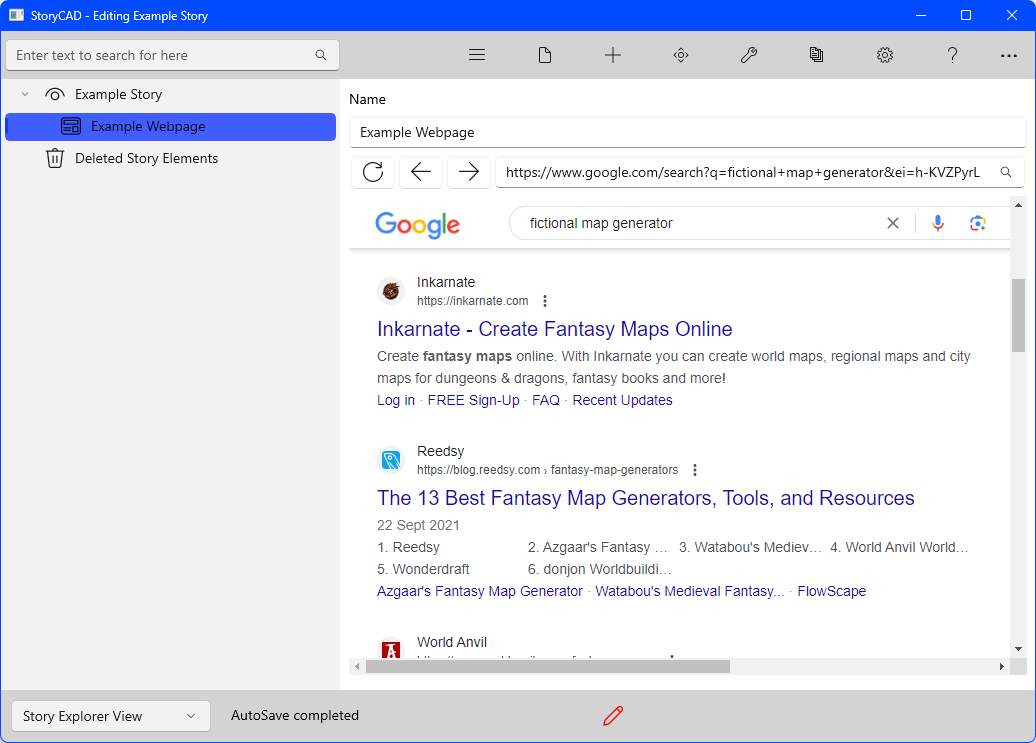Open Preferences gear icon
Viewport: 1036px width, 743px height.
coord(885,55)
